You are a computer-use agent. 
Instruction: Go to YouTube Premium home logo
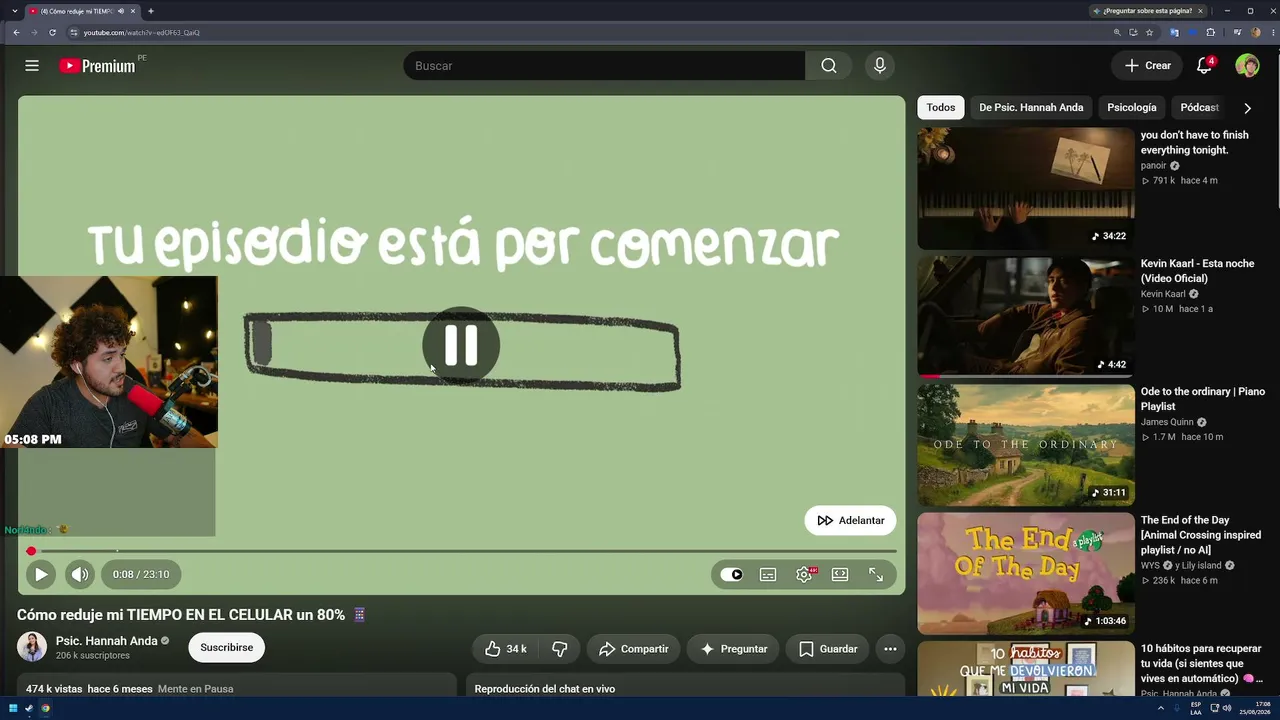click(x=97, y=66)
